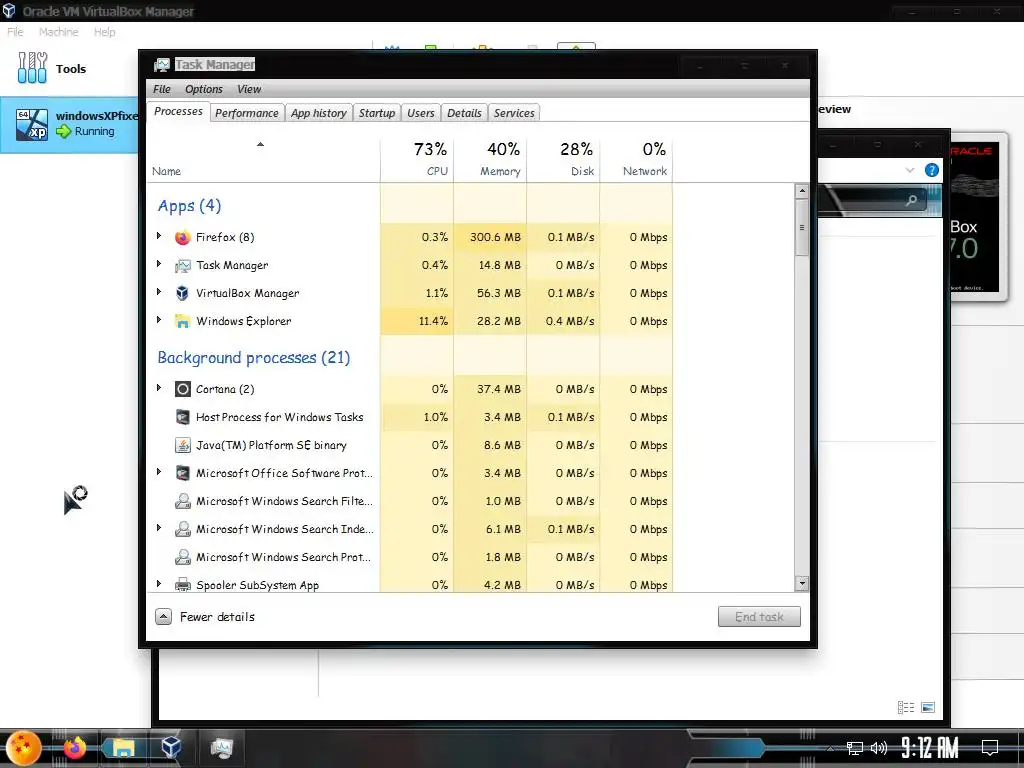This screenshot has height=768, width=1024.
Task: Open File Explorer from the taskbar
Action: tap(123, 748)
